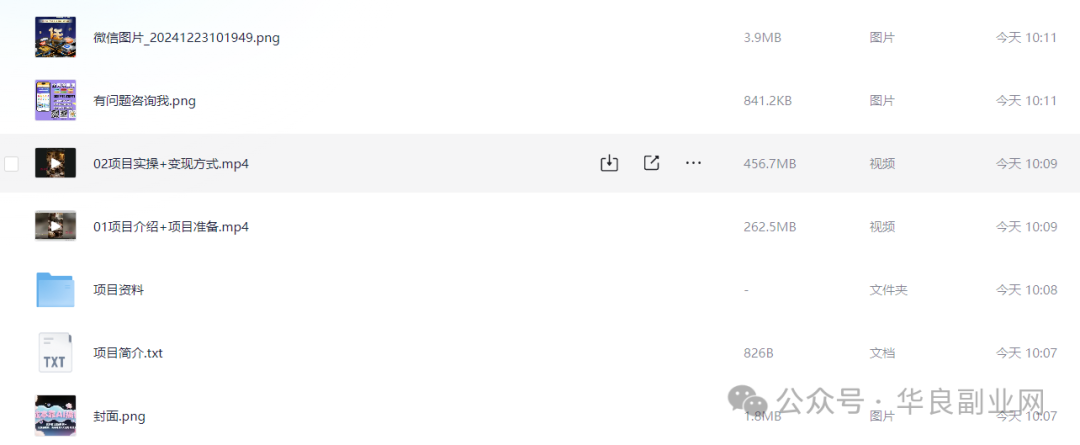This screenshot has width=1080, height=445.
Task: Tick the checkbox beside 02项目实操+变现方式.mp4
Action: (12, 164)
